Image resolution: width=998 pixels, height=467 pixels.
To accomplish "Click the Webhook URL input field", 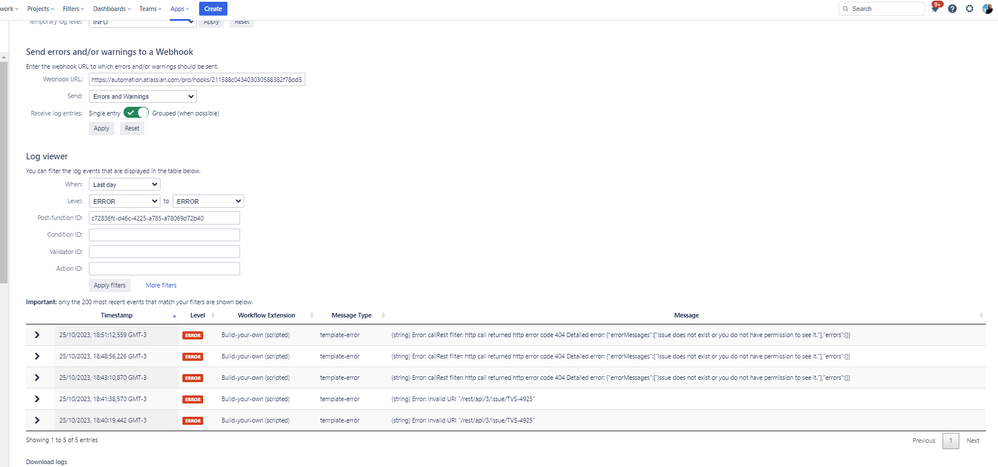I will (197, 80).
